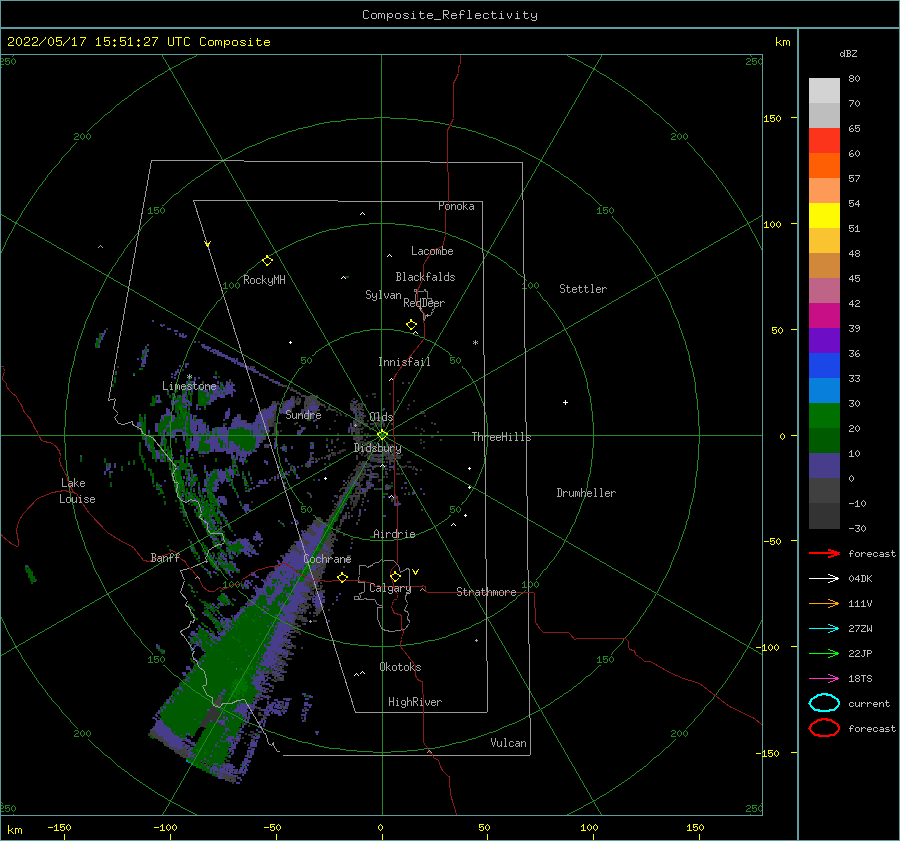Click the yellow diamond marker below Cochrane
900x841 pixels.
[x=342, y=577]
